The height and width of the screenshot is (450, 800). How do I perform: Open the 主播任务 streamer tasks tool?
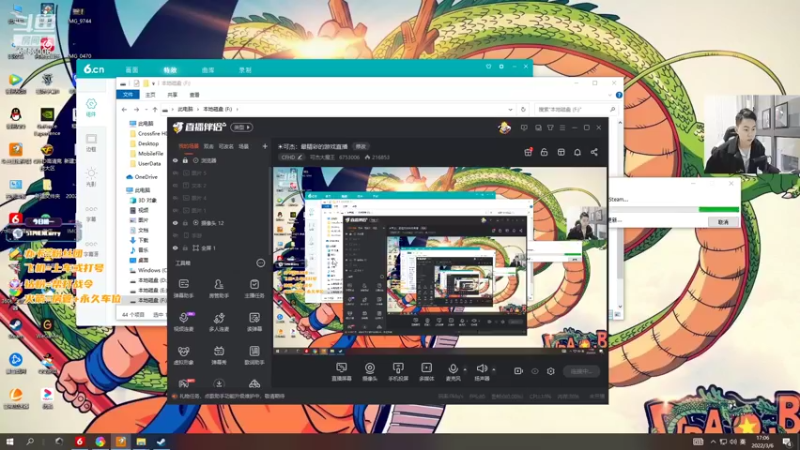(254, 288)
